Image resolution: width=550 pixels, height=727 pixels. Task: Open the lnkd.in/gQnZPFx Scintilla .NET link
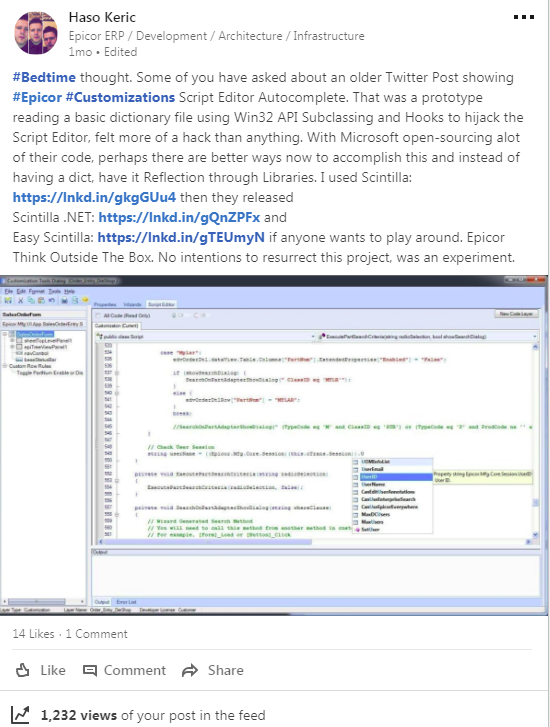pos(179,217)
